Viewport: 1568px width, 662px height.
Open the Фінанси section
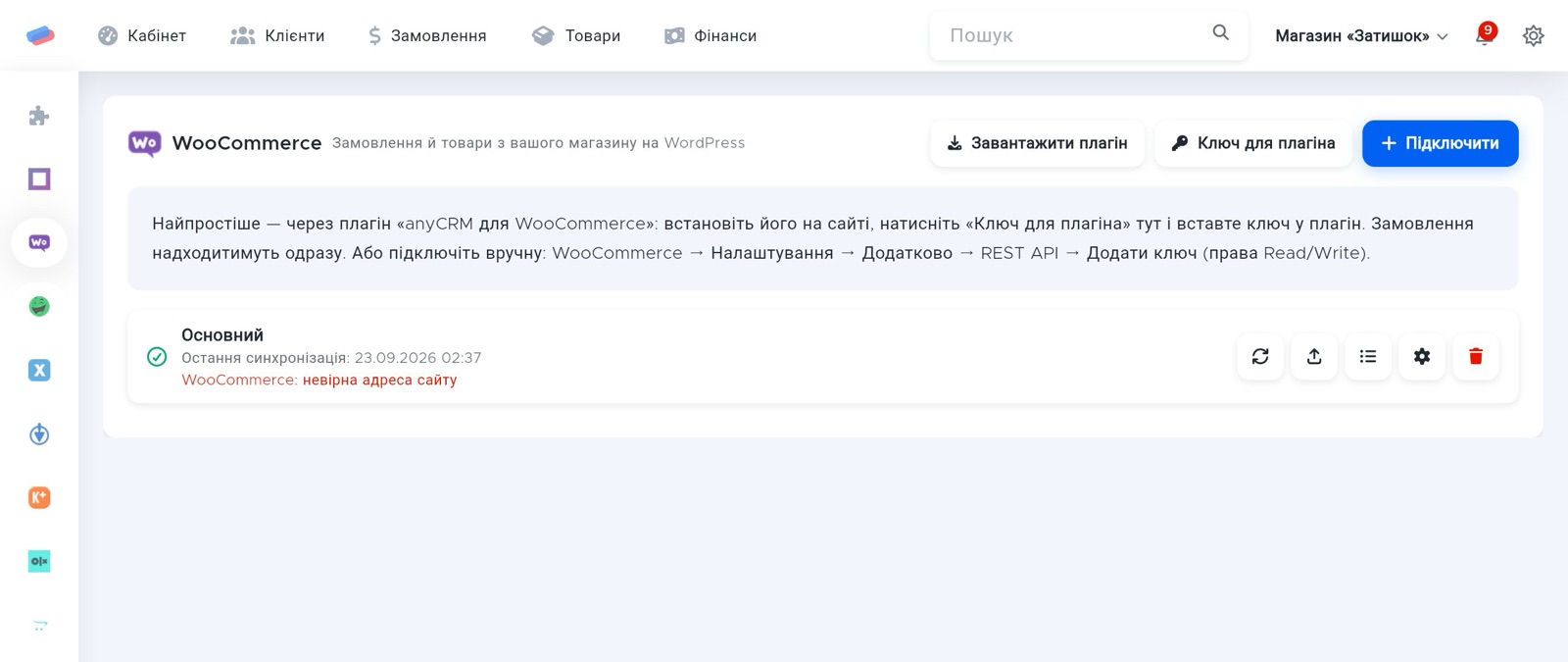[710, 35]
